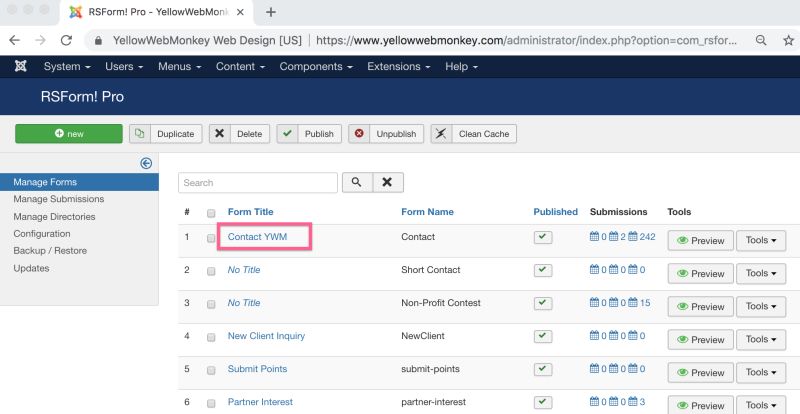Viewport: 800px width, 414px height.
Task: Click the Duplicate button
Action: click(166, 134)
